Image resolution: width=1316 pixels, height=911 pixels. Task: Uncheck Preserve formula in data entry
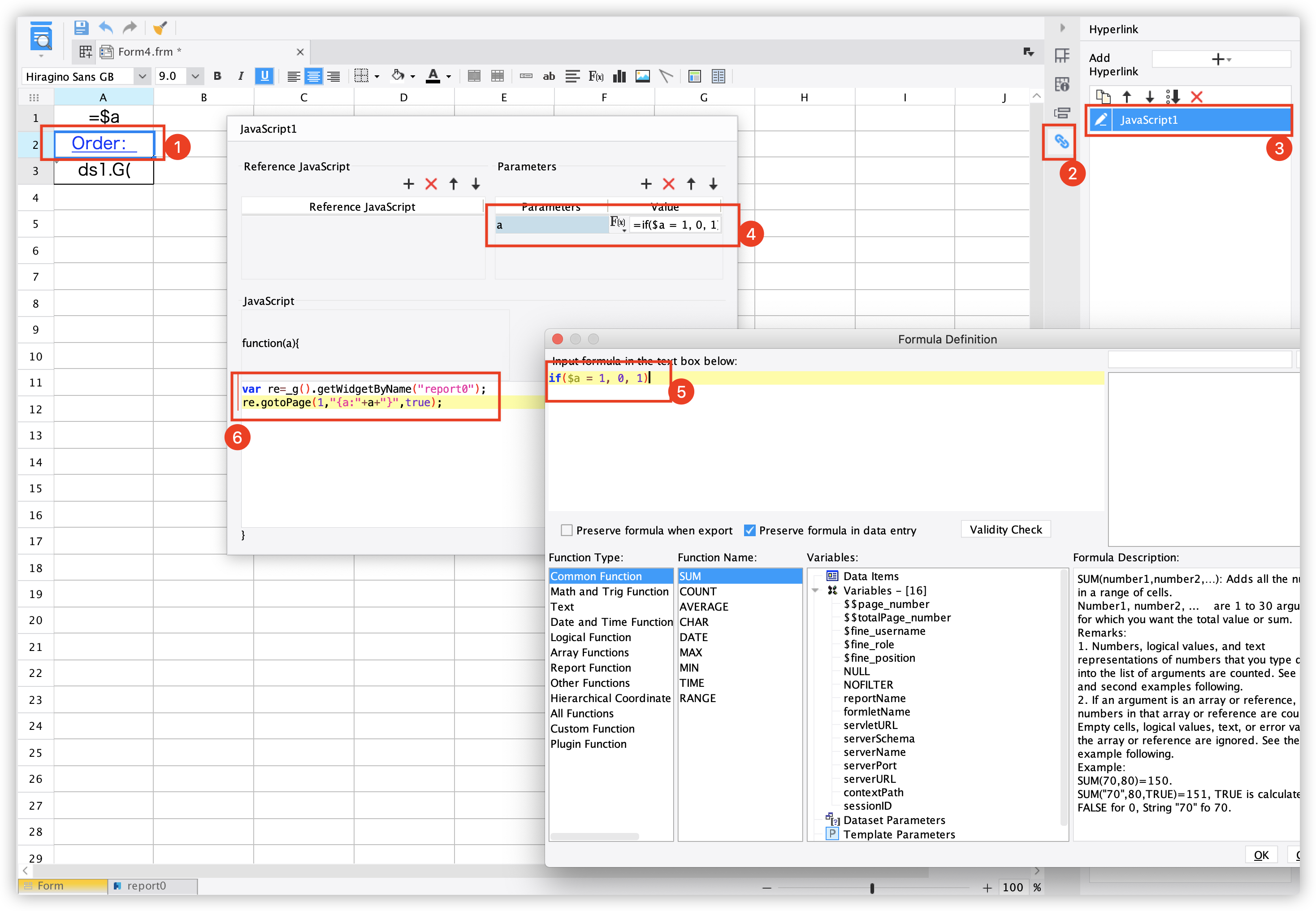(749, 530)
